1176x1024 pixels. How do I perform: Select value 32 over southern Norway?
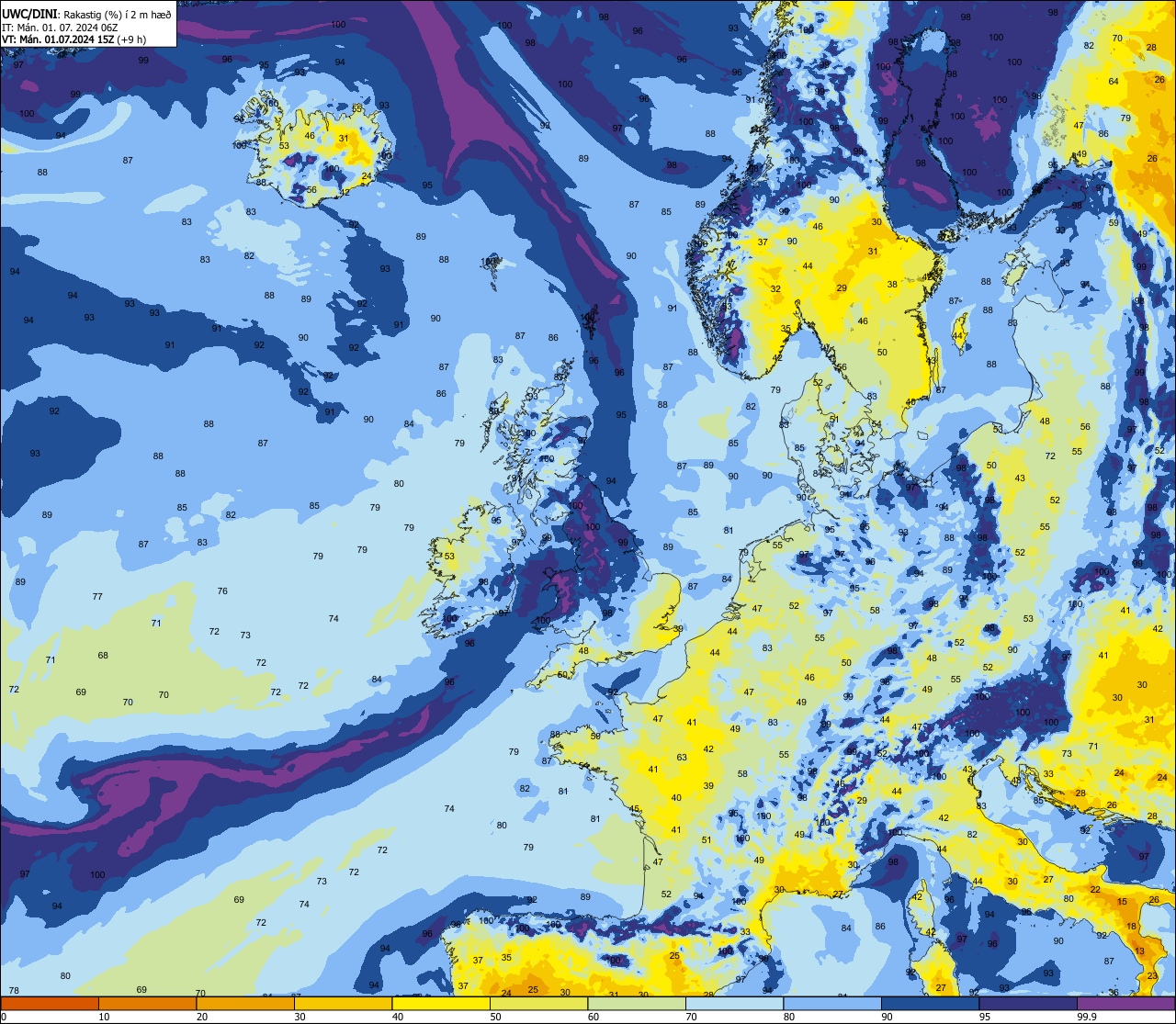pos(775,288)
